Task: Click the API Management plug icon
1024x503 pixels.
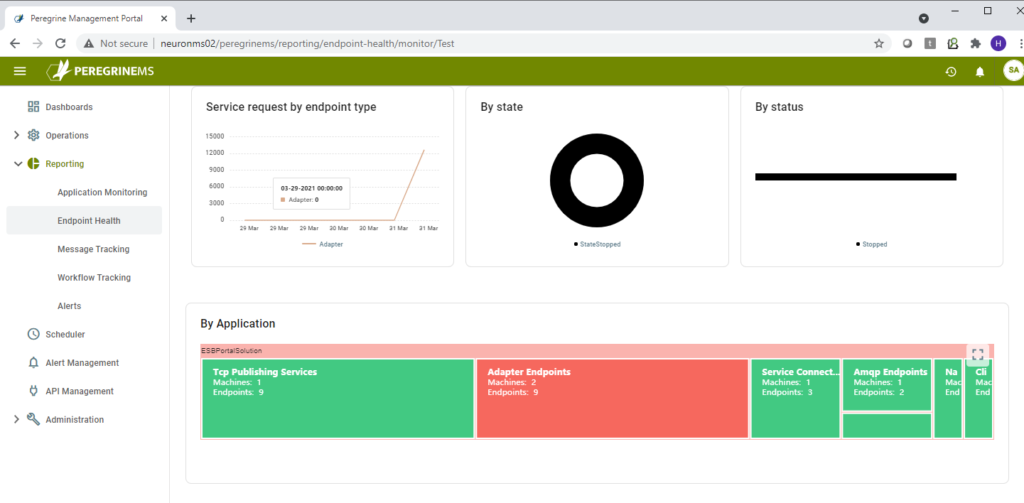Action: pos(33,391)
